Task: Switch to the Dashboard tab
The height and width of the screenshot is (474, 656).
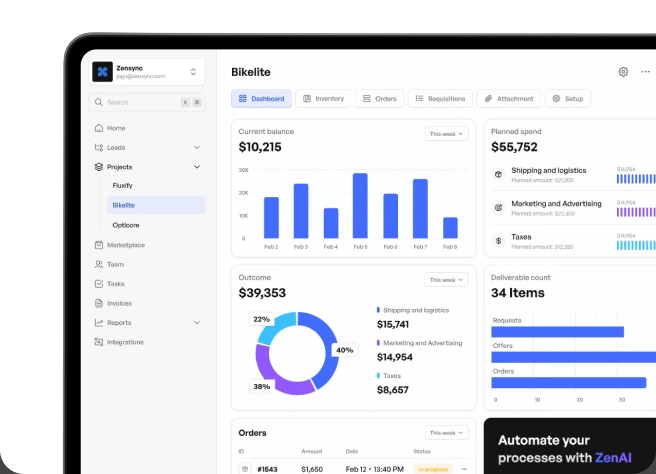Action: click(261, 99)
